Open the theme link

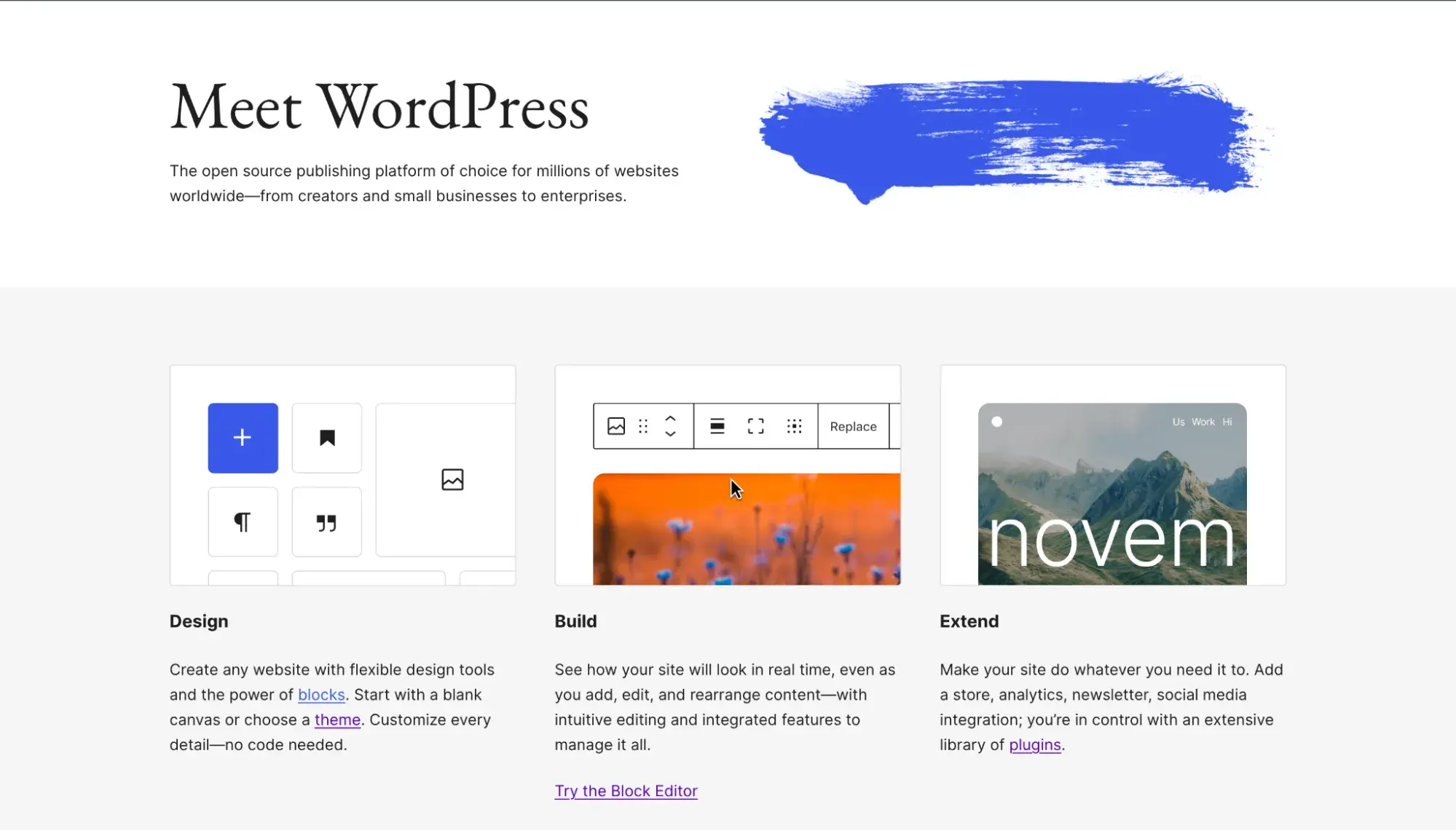(337, 720)
